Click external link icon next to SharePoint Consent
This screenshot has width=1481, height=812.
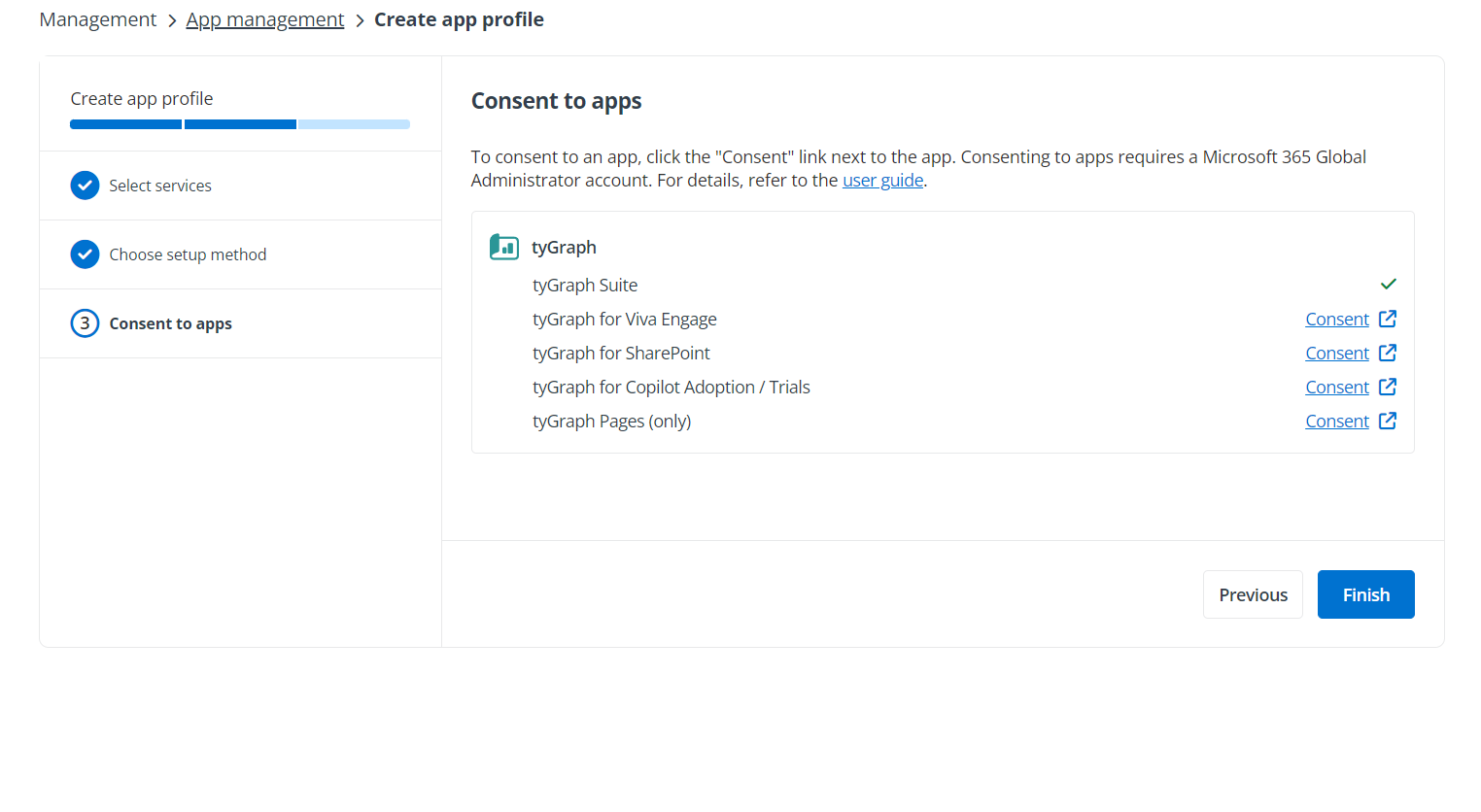click(x=1388, y=353)
